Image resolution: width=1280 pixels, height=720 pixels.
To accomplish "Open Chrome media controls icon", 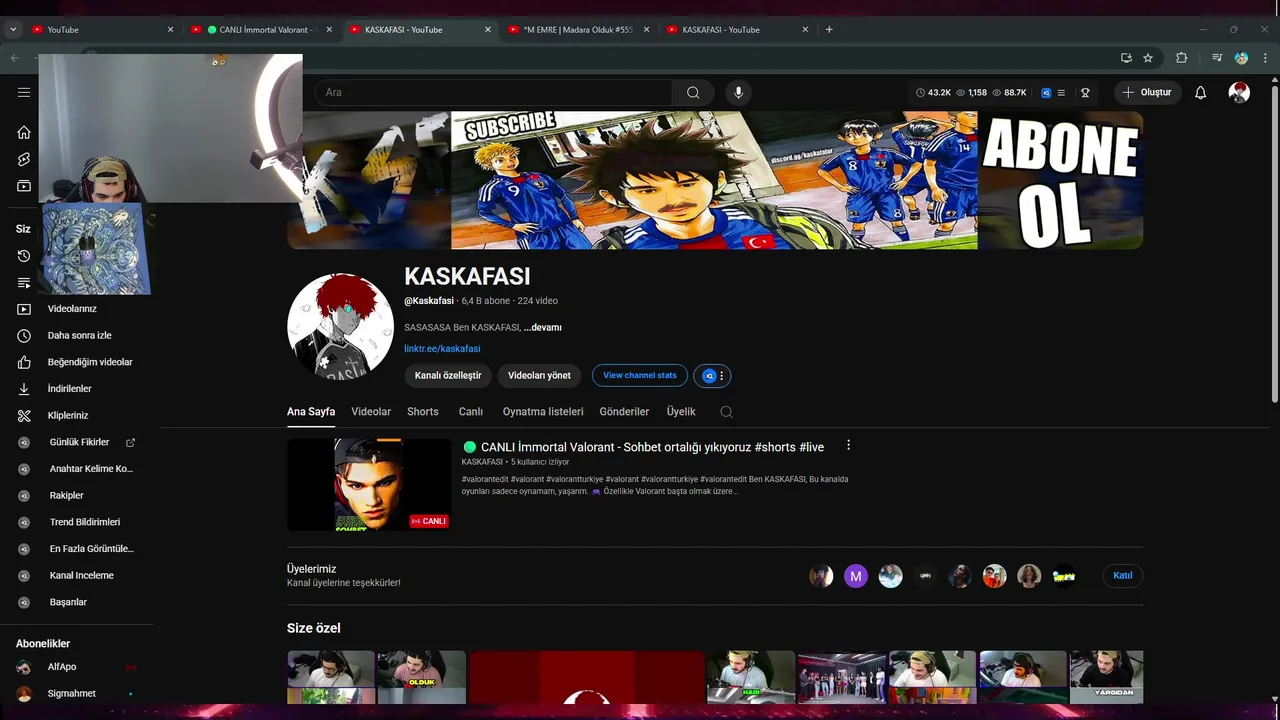I will pyautogui.click(x=1217, y=58).
